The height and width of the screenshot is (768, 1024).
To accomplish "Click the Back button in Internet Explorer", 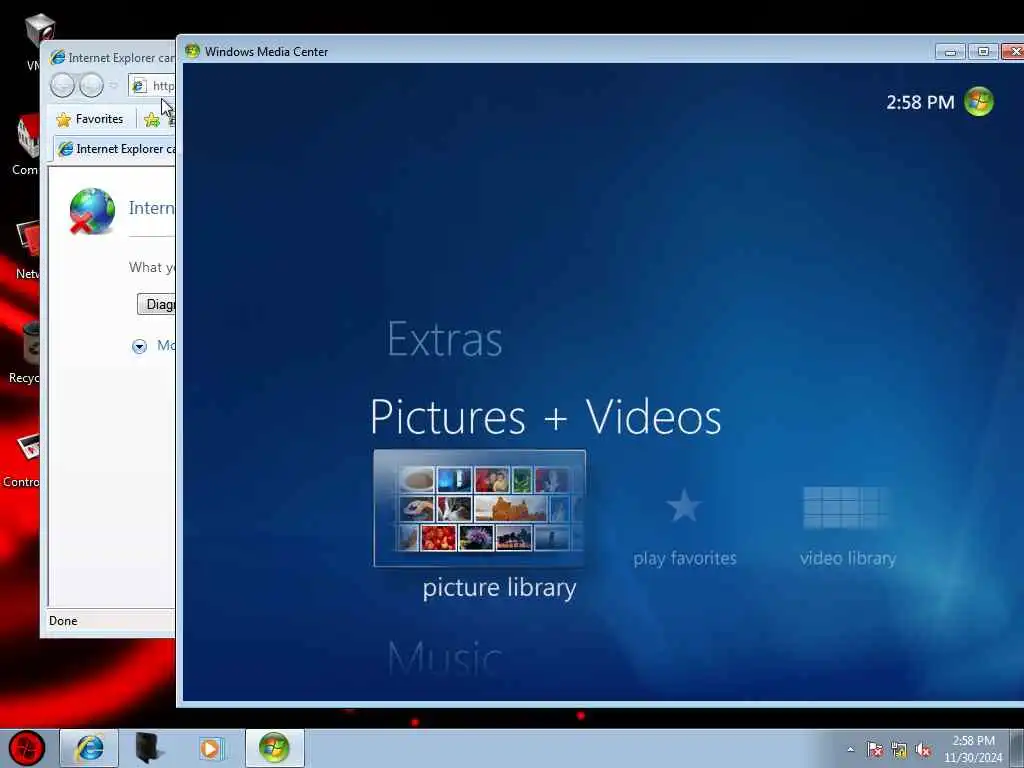I will point(63,85).
